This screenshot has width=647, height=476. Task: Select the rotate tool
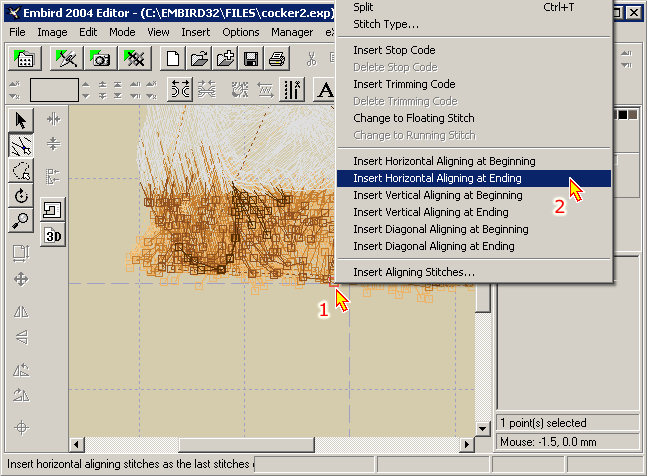pyautogui.click(x=21, y=196)
